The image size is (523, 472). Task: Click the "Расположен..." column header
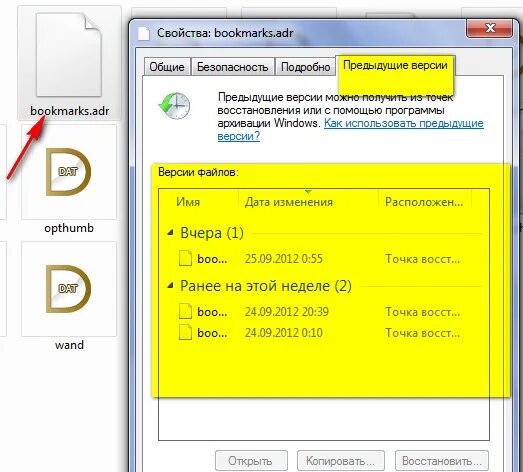425,202
